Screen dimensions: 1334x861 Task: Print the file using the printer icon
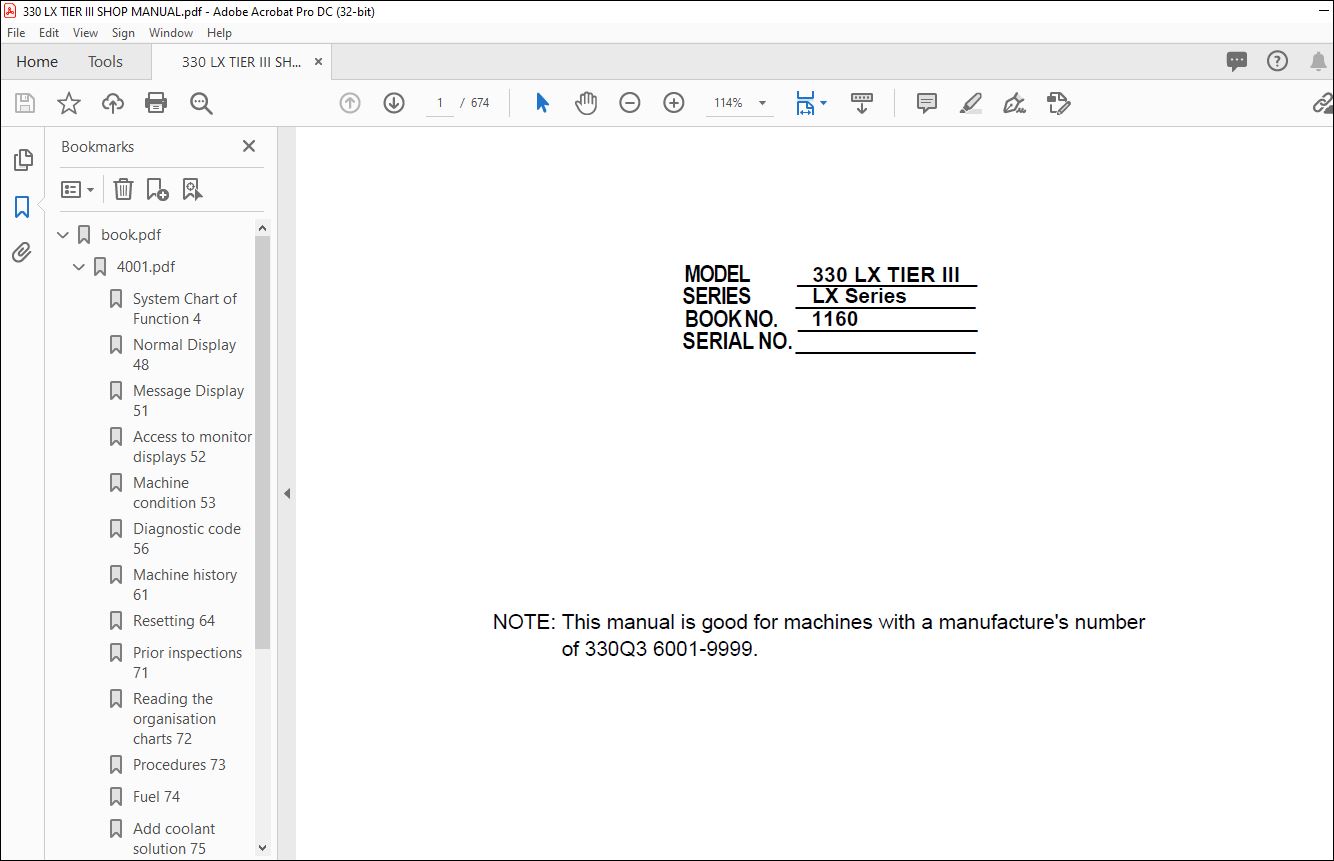tap(156, 103)
